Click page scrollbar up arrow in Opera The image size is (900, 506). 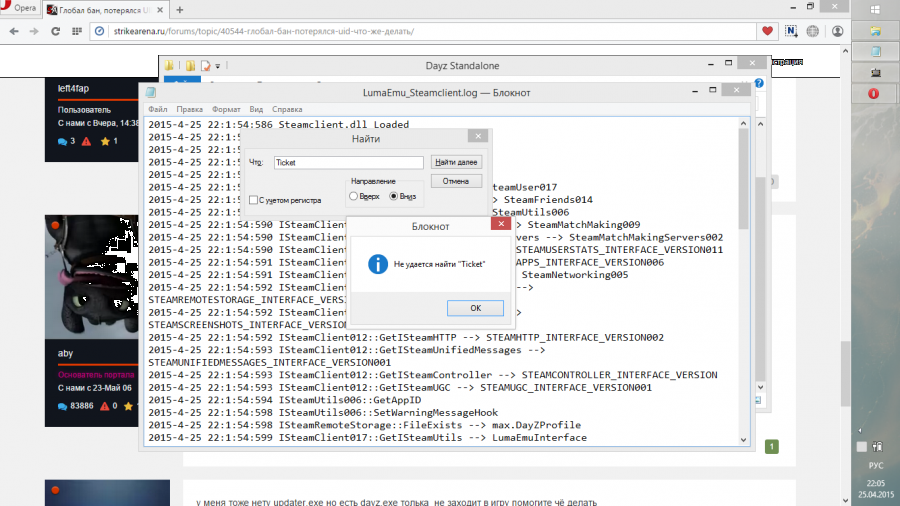845,51
